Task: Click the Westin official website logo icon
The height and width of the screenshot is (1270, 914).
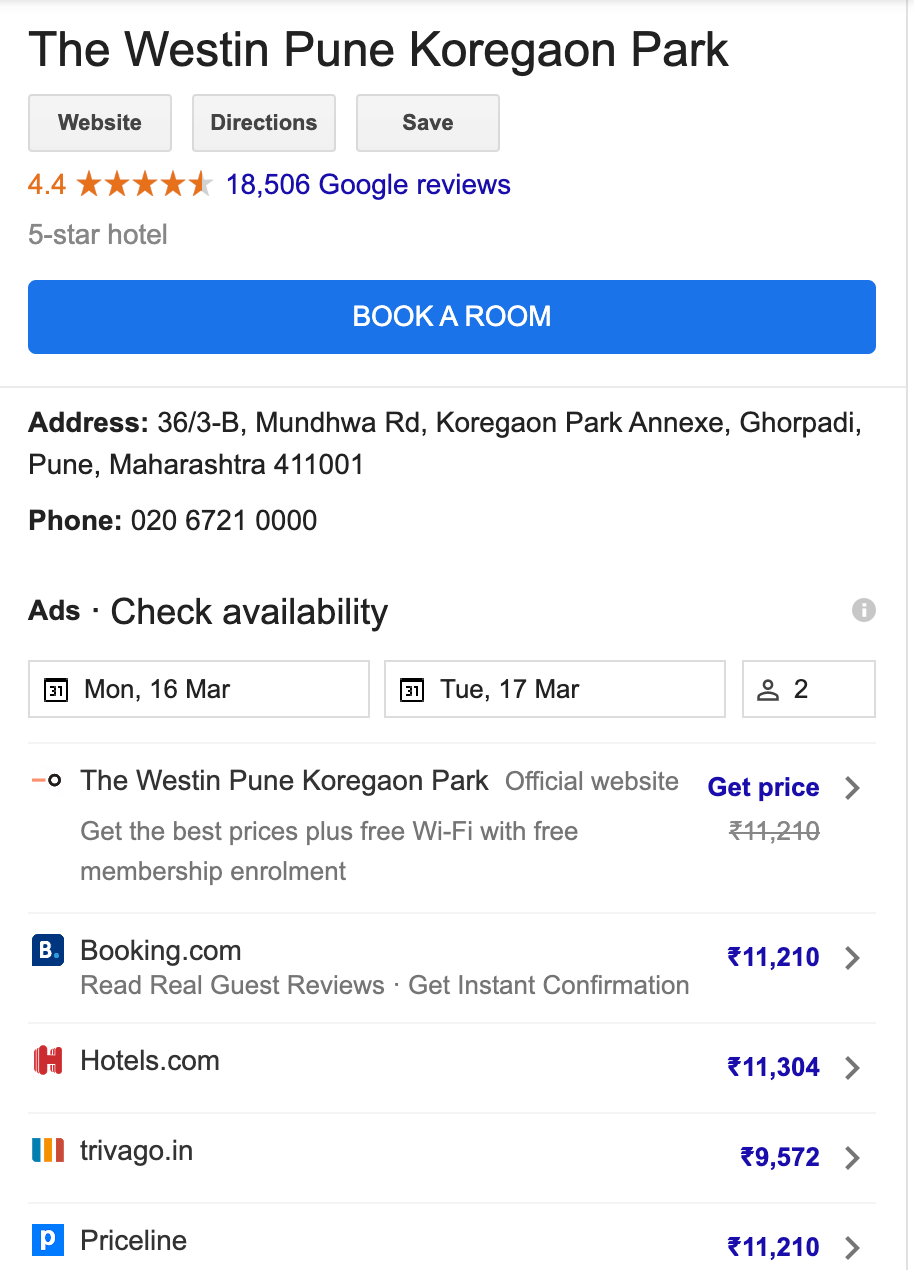Action: [47, 780]
